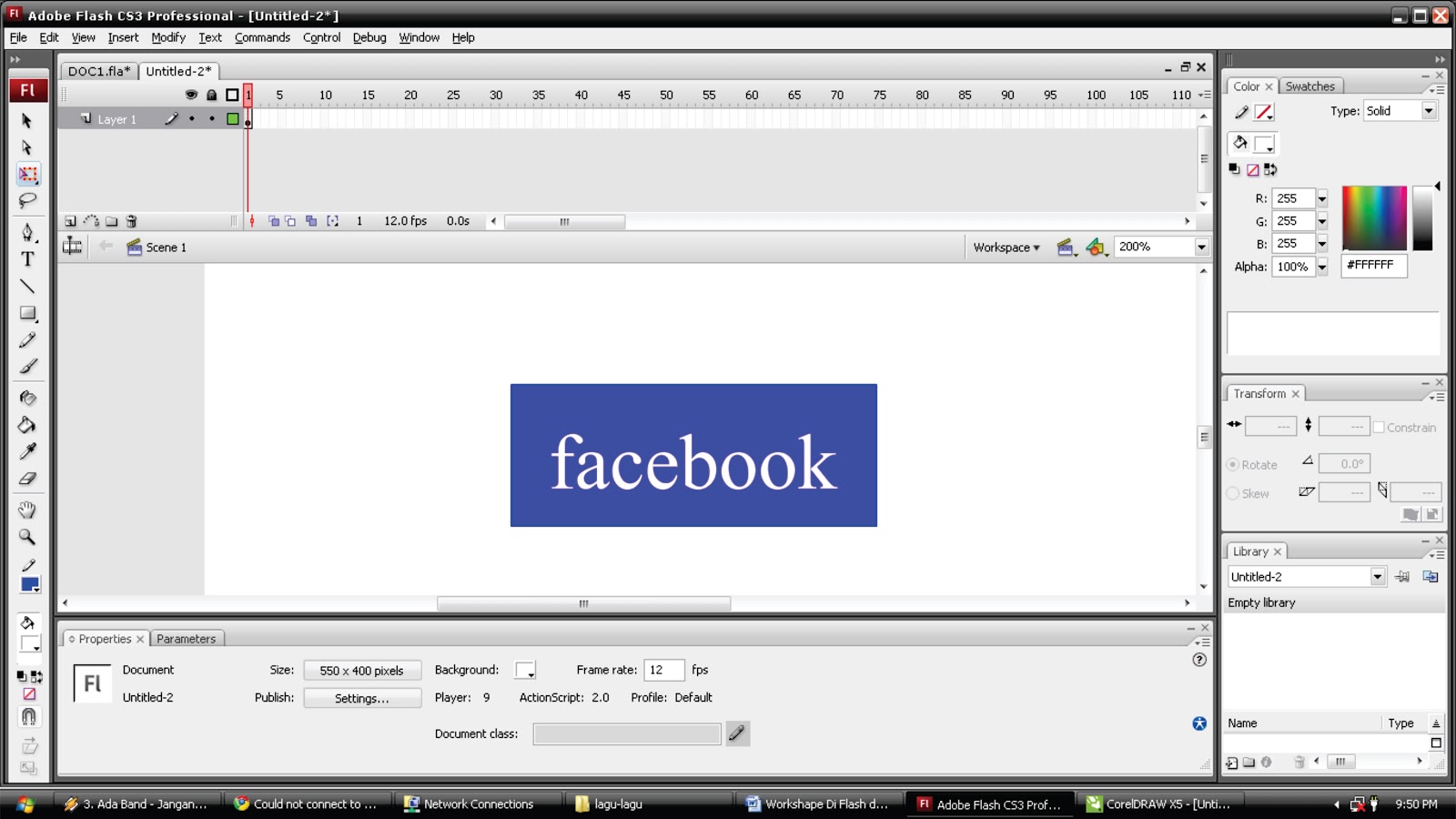Viewport: 1456px width, 819px height.
Task: Select the Free Transform tool
Action: [28, 174]
